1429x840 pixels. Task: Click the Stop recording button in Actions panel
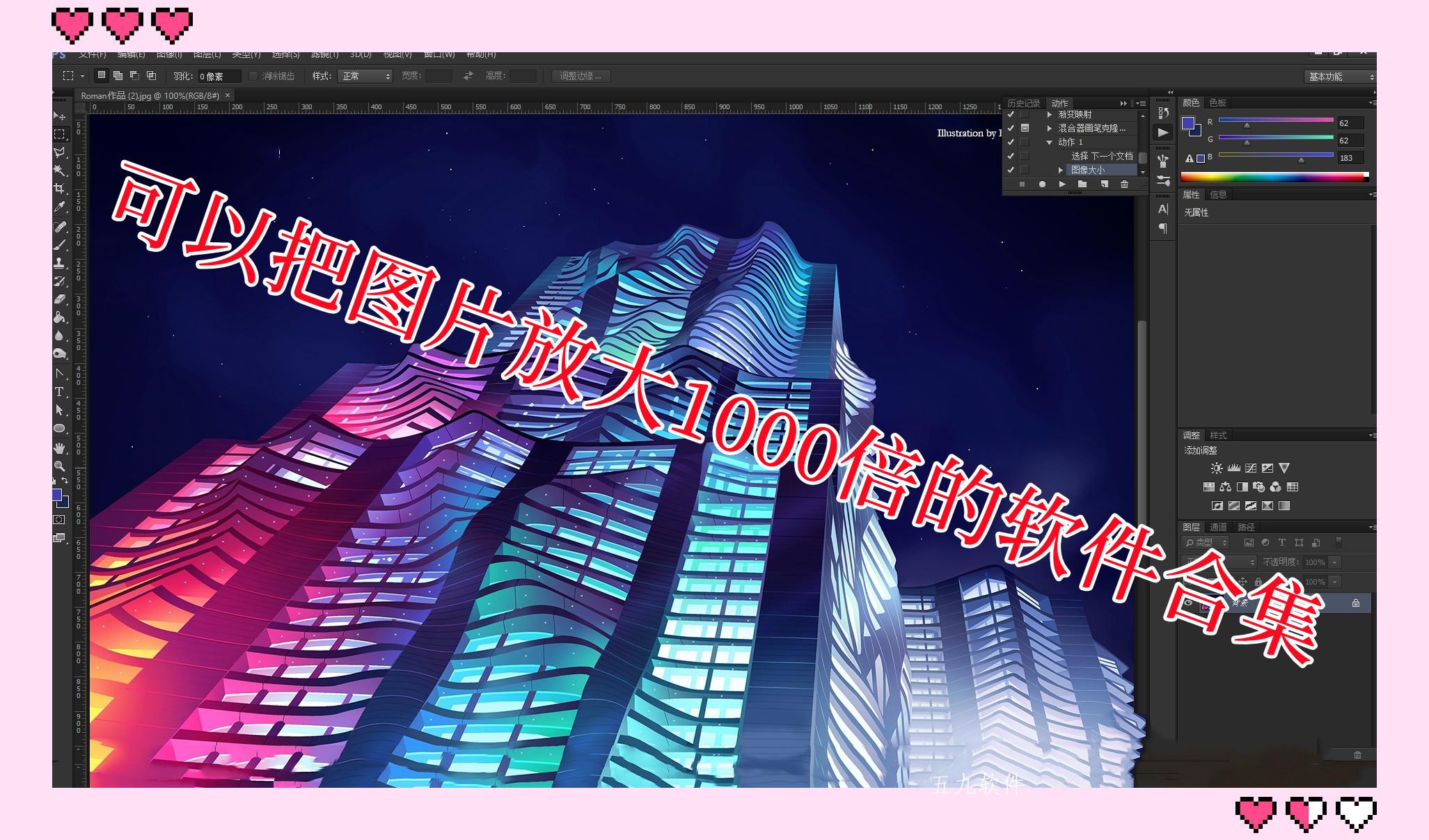pyautogui.click(x=1022, y=184)
